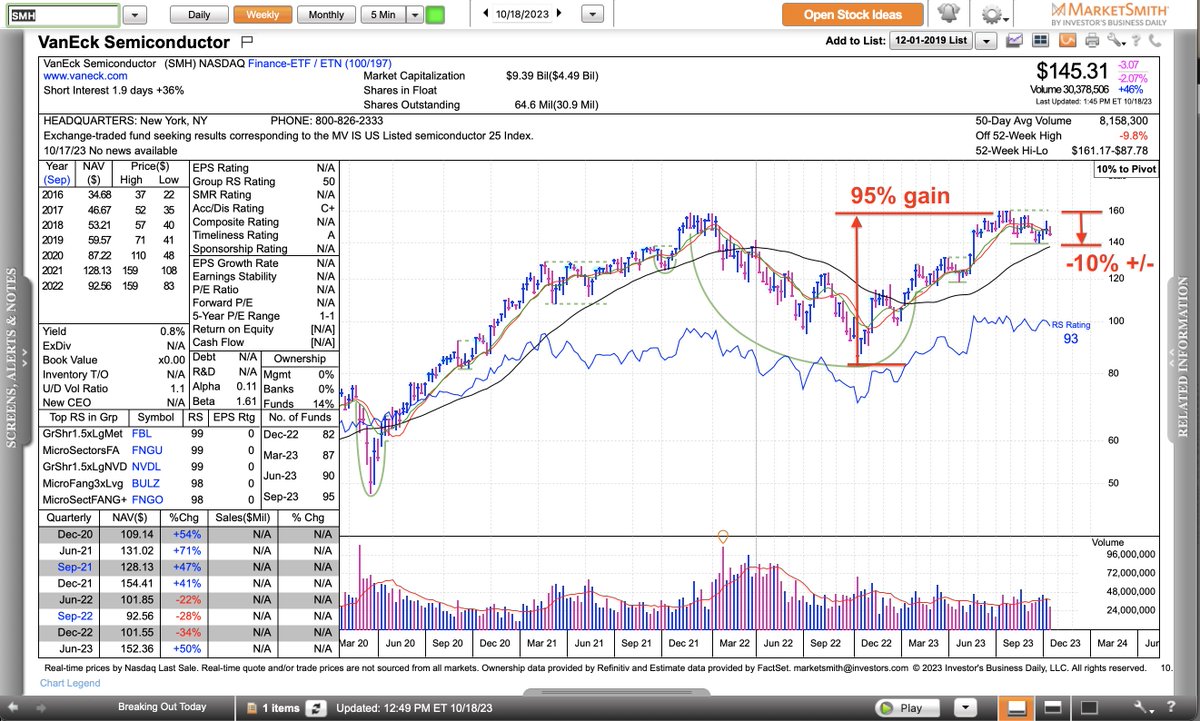The image size is (1200, 721).
Task: Select the Weekly chart period
Action: pos(263,15)
